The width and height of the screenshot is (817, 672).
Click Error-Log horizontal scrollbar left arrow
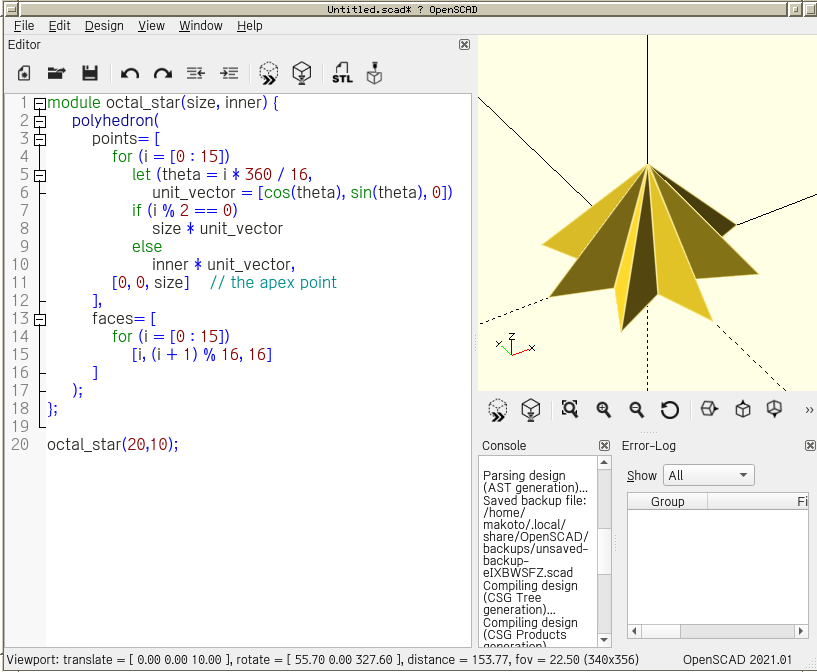[634, 631]
